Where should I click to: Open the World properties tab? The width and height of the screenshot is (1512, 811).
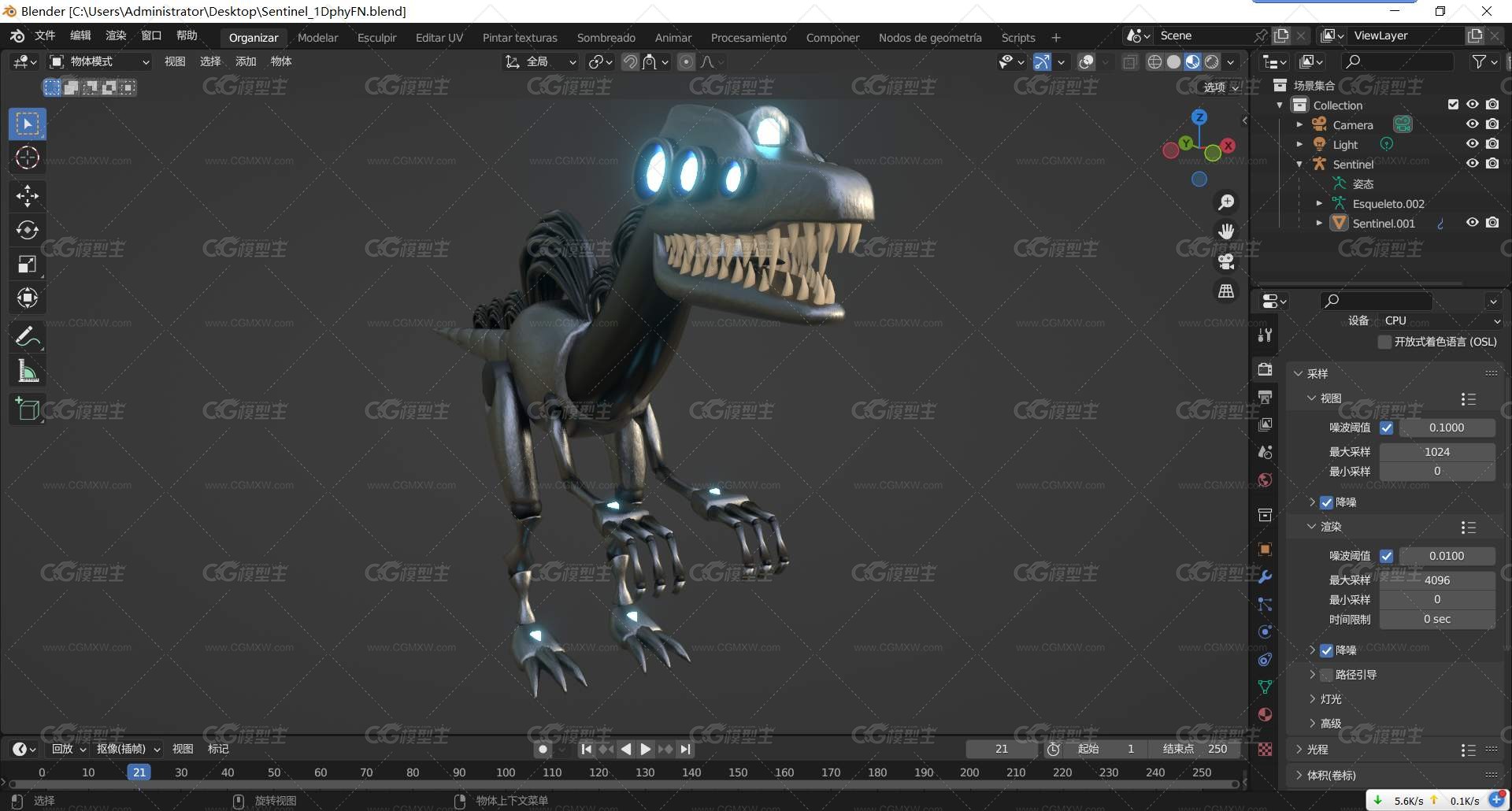1265,480
